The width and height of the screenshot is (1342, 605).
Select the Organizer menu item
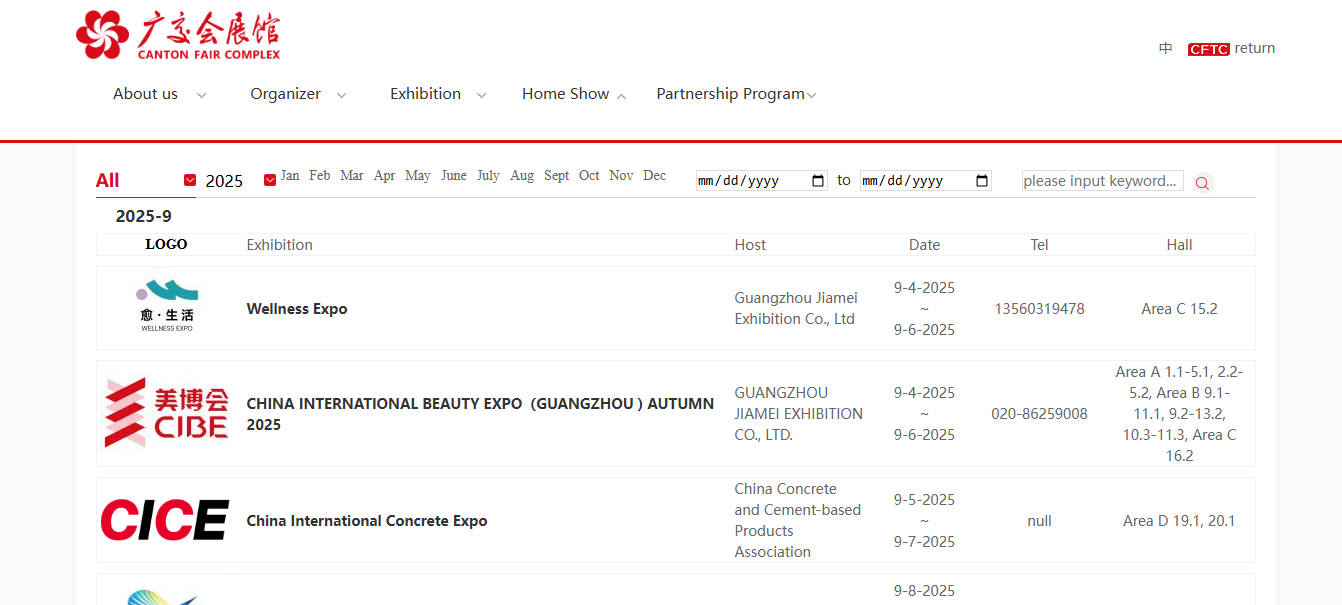[285, 93]
